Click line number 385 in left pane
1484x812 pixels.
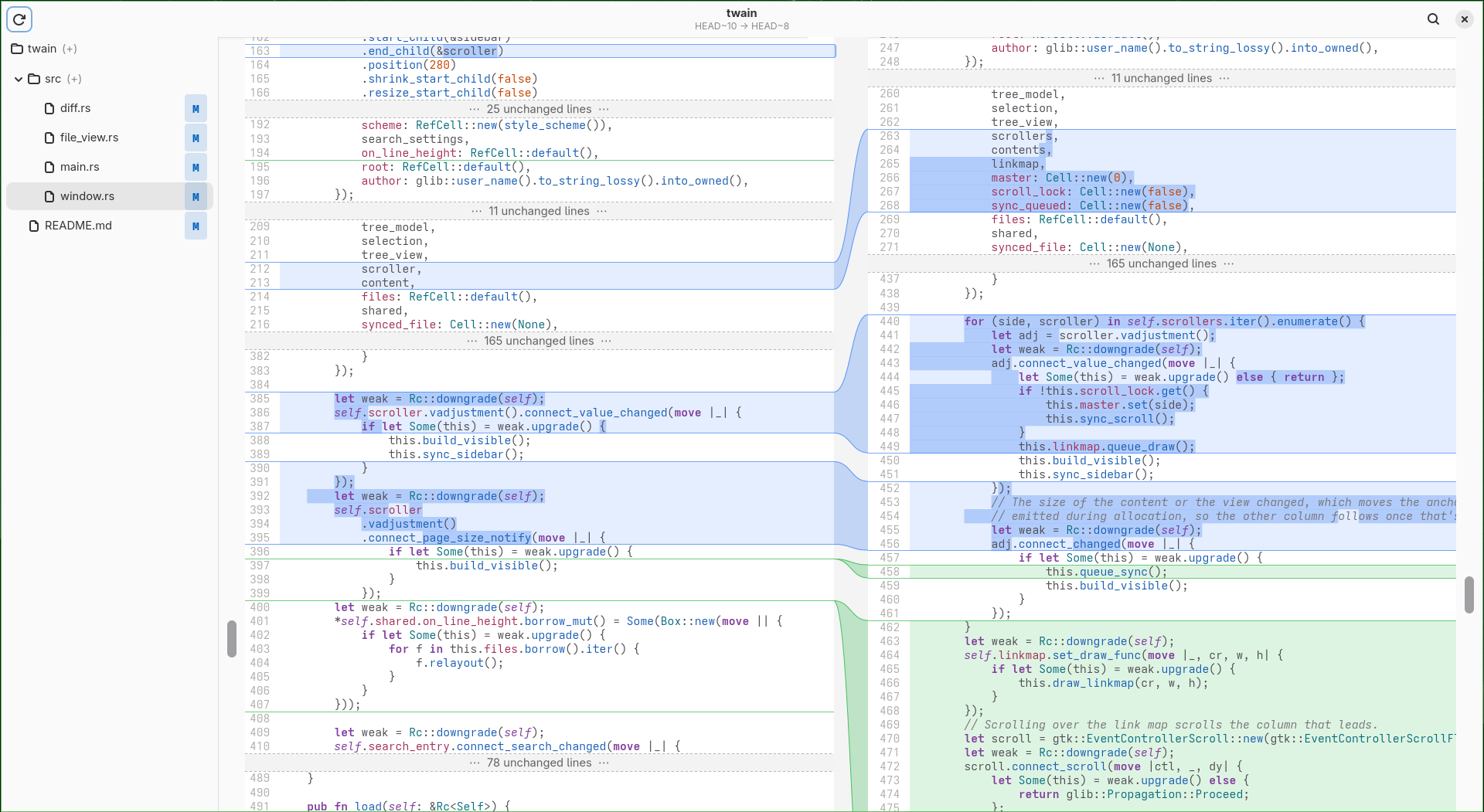pos(260,399)
